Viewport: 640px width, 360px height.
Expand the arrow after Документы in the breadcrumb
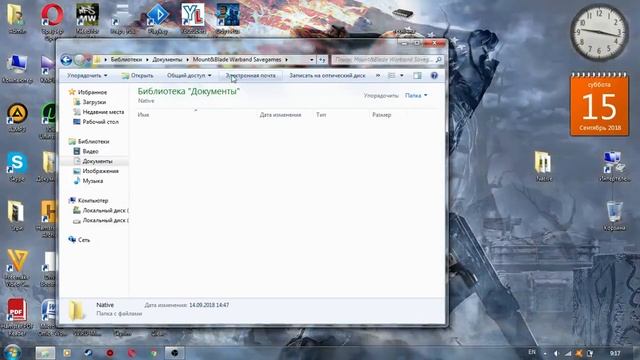click(x=187, y=60)
